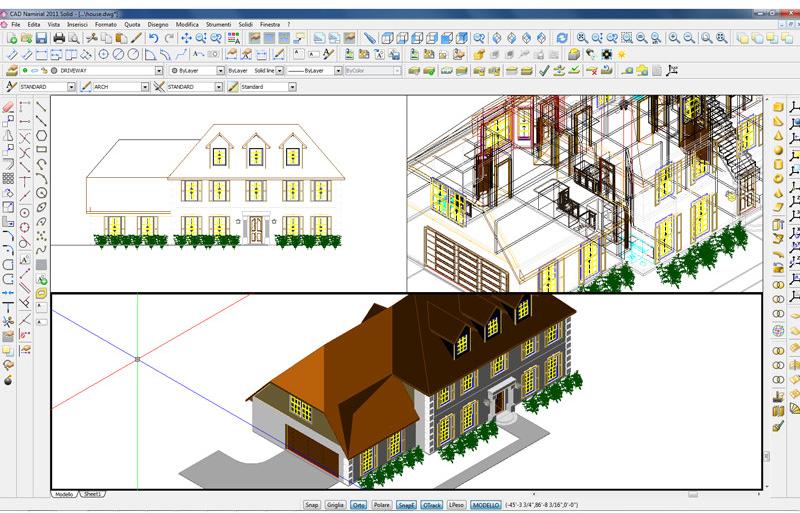This screenshot has width=800, height=513.
Task: Click the blue Regenerate/refresh icon
Action: (x=561, y=38)
